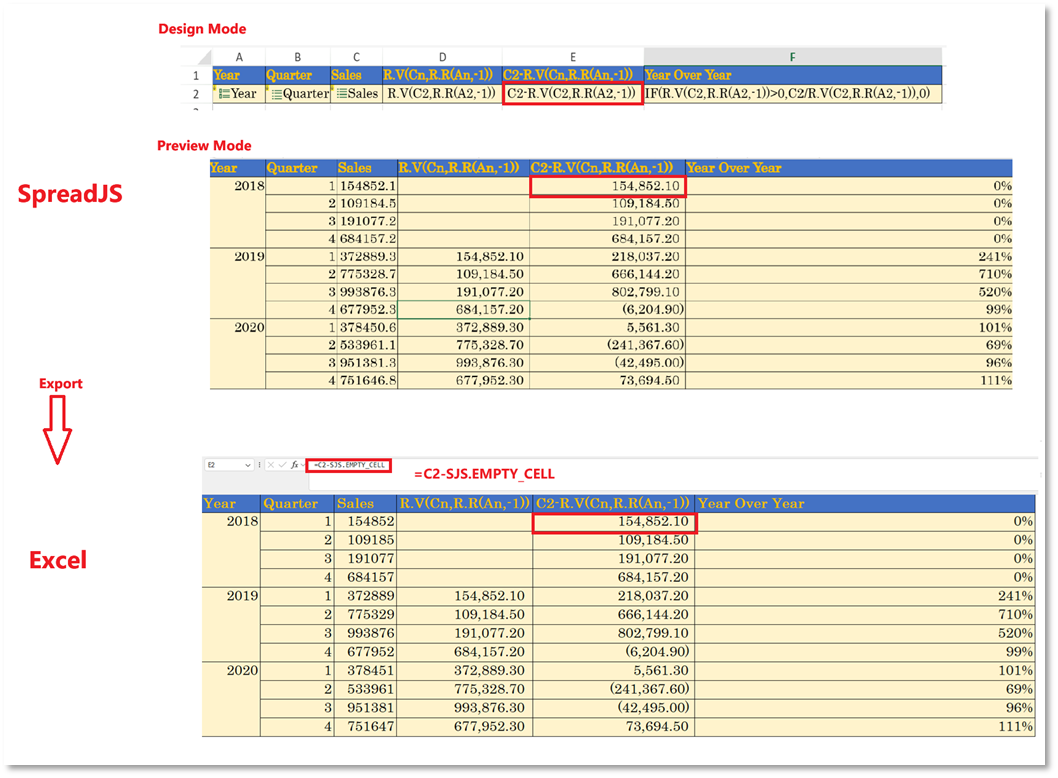Click the 218,037.20 cell in the Excel table

(x=614, y=596)
